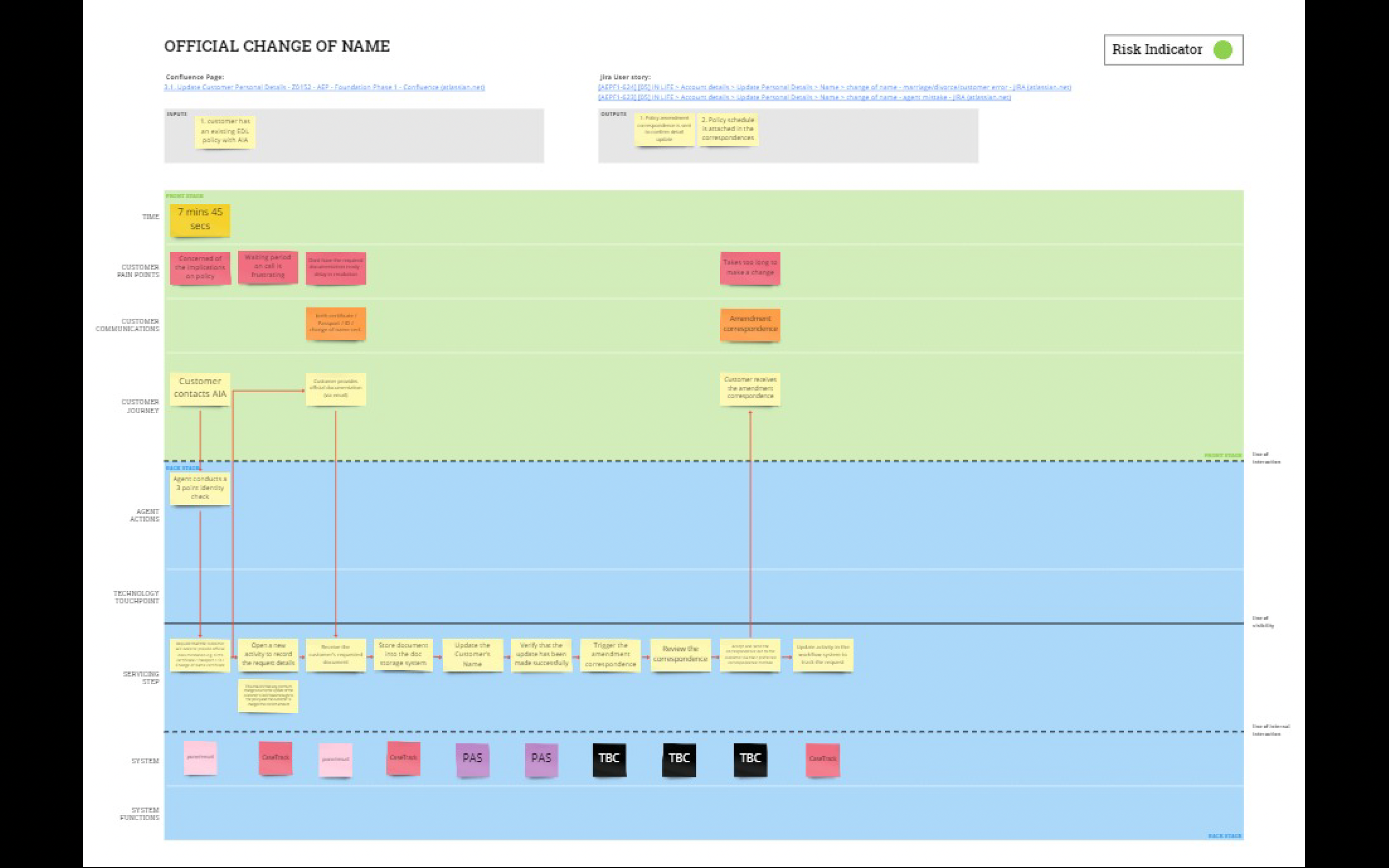The height and width of the screenshot is (868, 1389).
Task: Select the 'Customer contacts AIA' sticky note
Action: pos(200,388)
